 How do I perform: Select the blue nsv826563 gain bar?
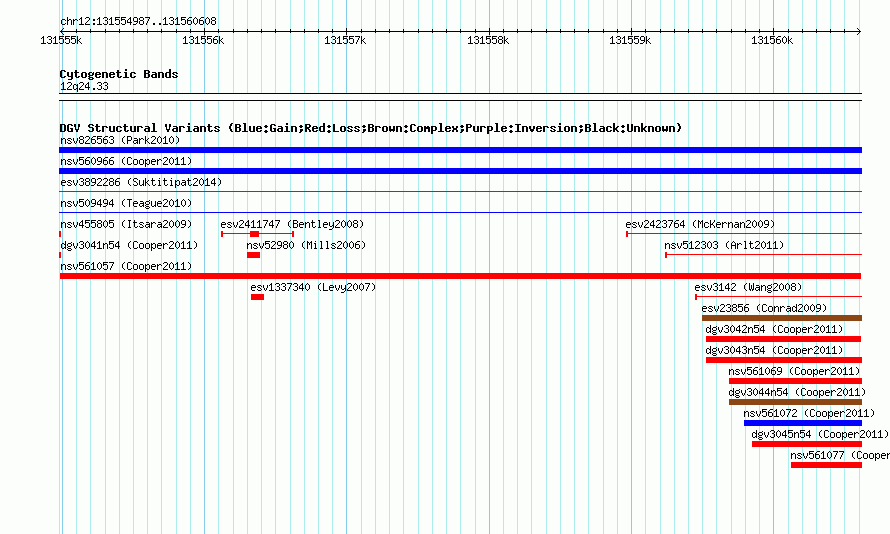point(460,150)
